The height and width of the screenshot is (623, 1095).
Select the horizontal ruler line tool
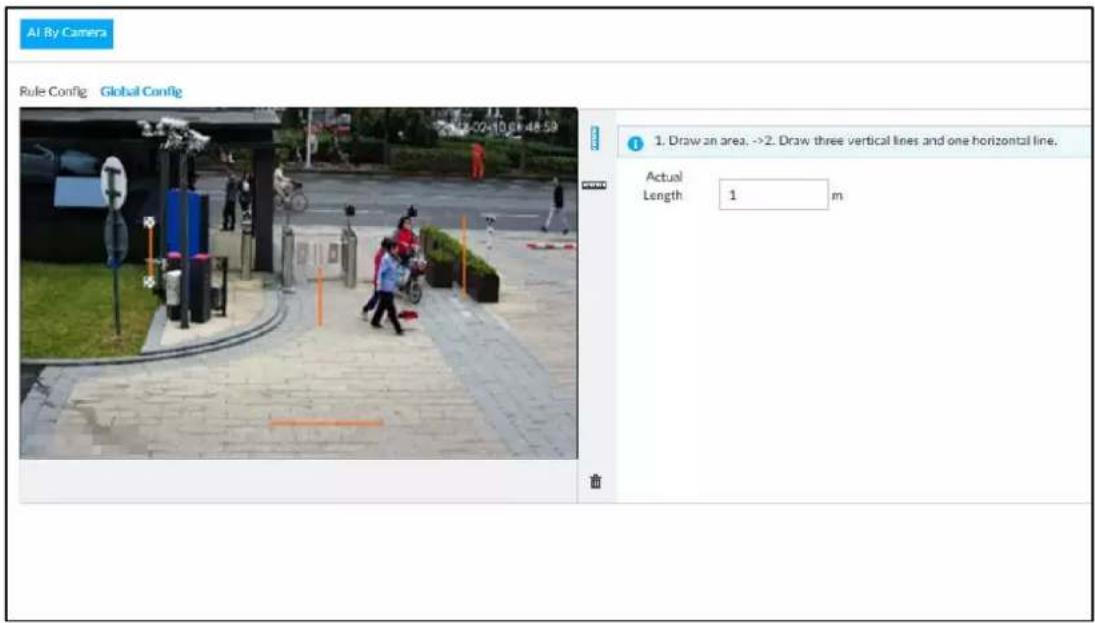tap(594, 185)
